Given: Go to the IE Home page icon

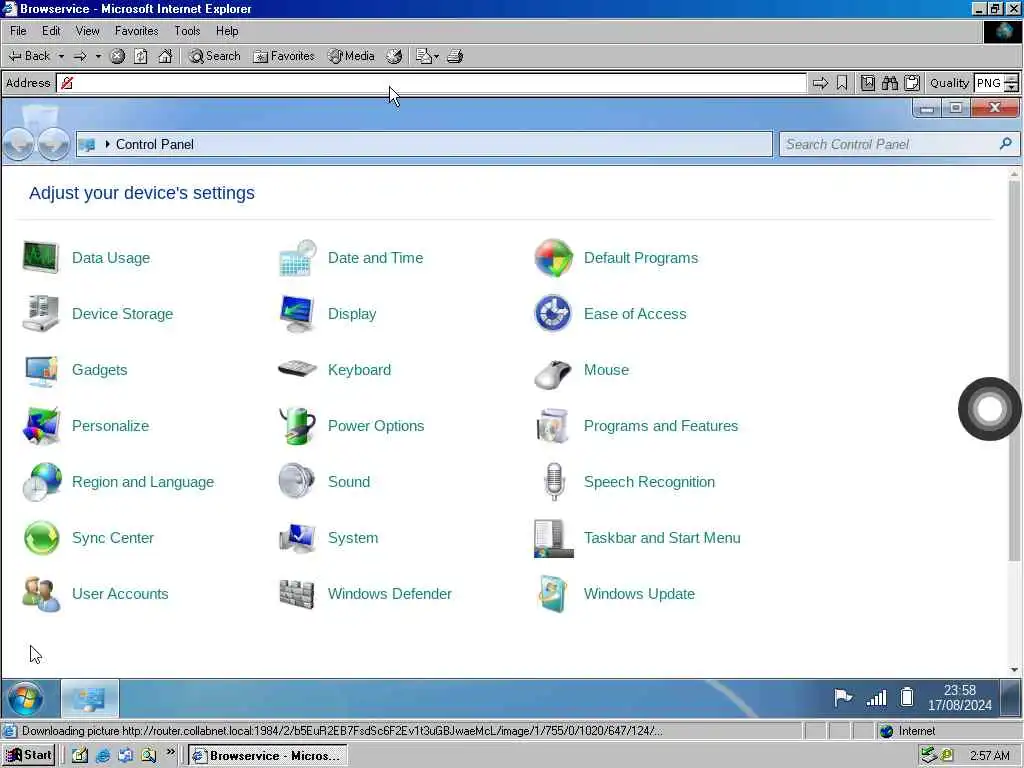Looking at the screenshot, I should tap(165, 56).
